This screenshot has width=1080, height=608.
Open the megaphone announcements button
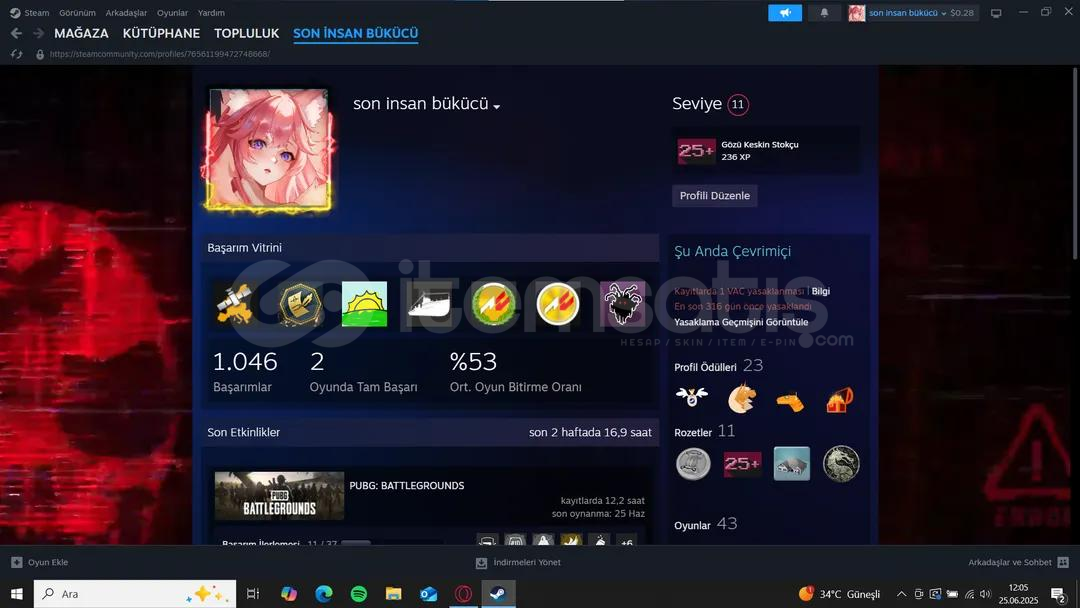(785, 12)
